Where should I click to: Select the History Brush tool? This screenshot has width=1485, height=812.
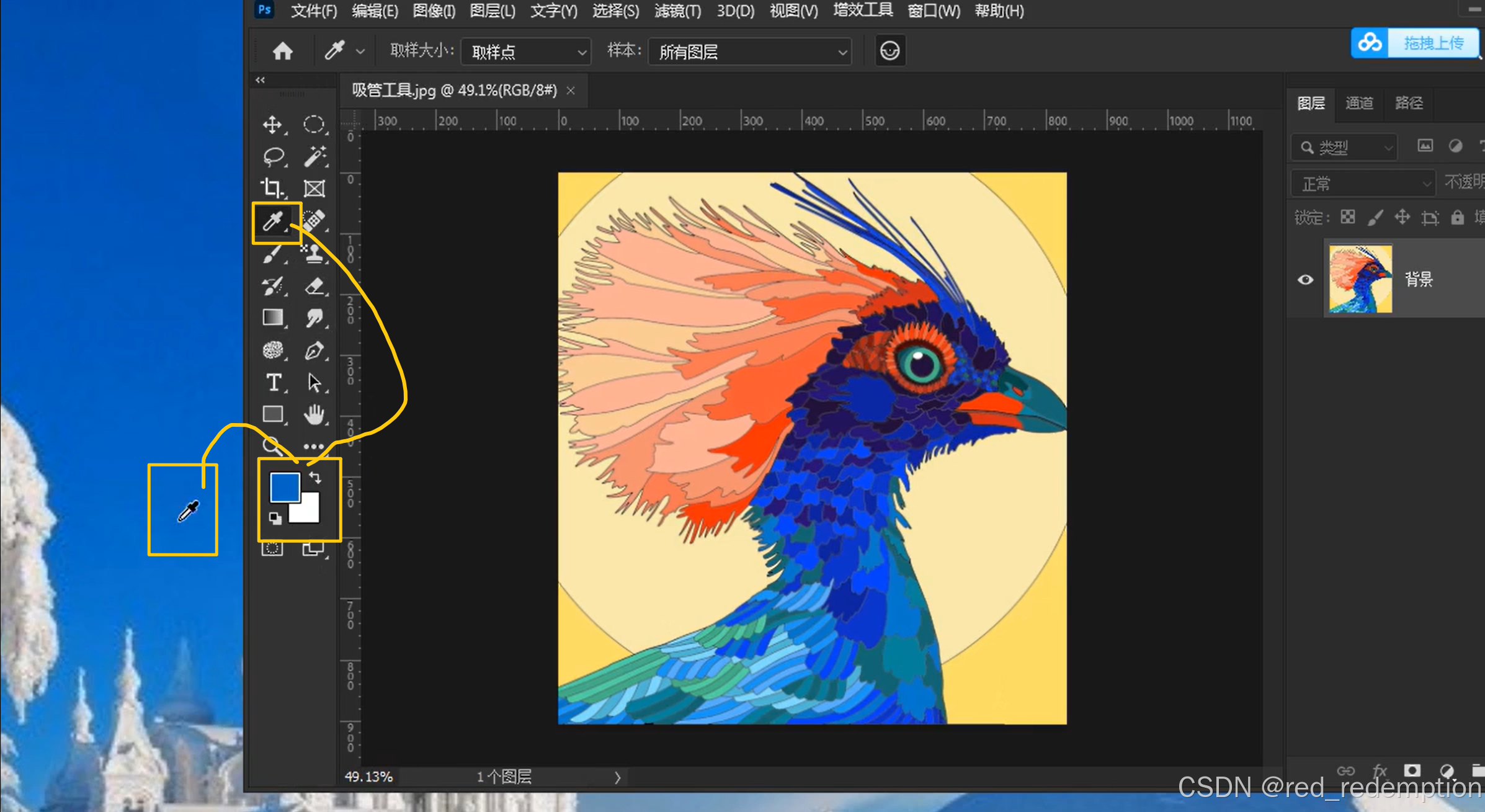coord(274,285)
